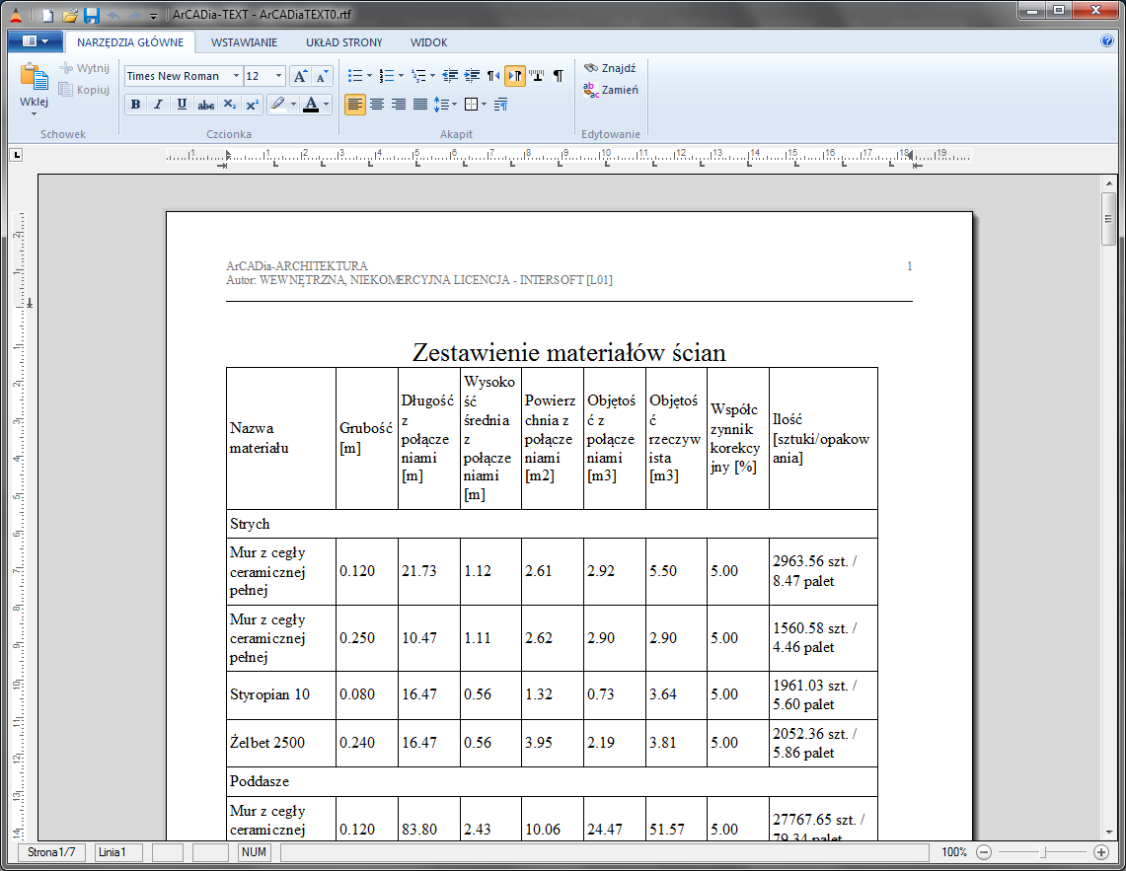Toggle bold formatting

135,105
